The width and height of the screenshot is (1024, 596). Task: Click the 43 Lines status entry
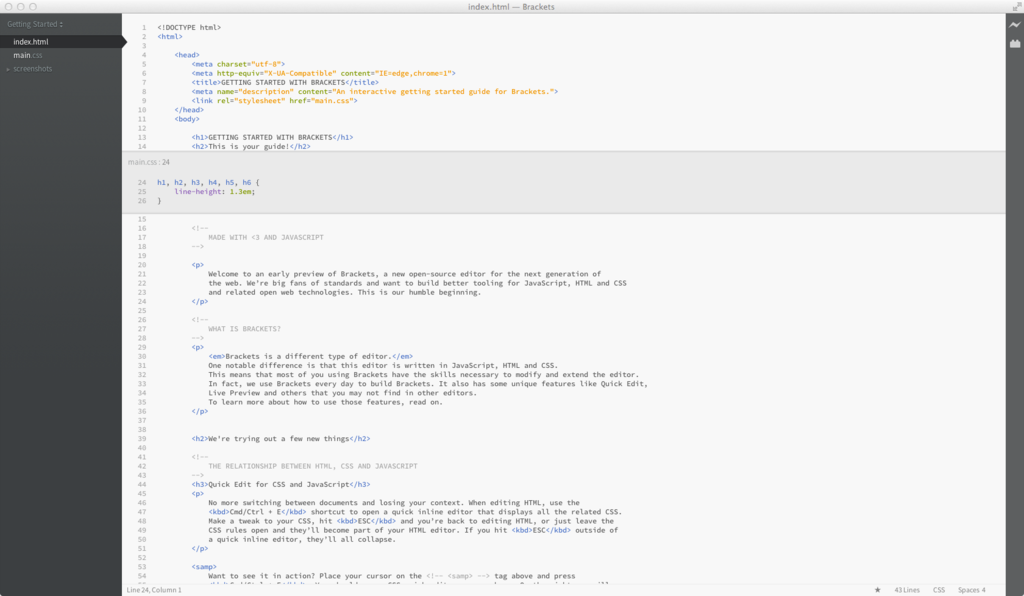point(906,589)
